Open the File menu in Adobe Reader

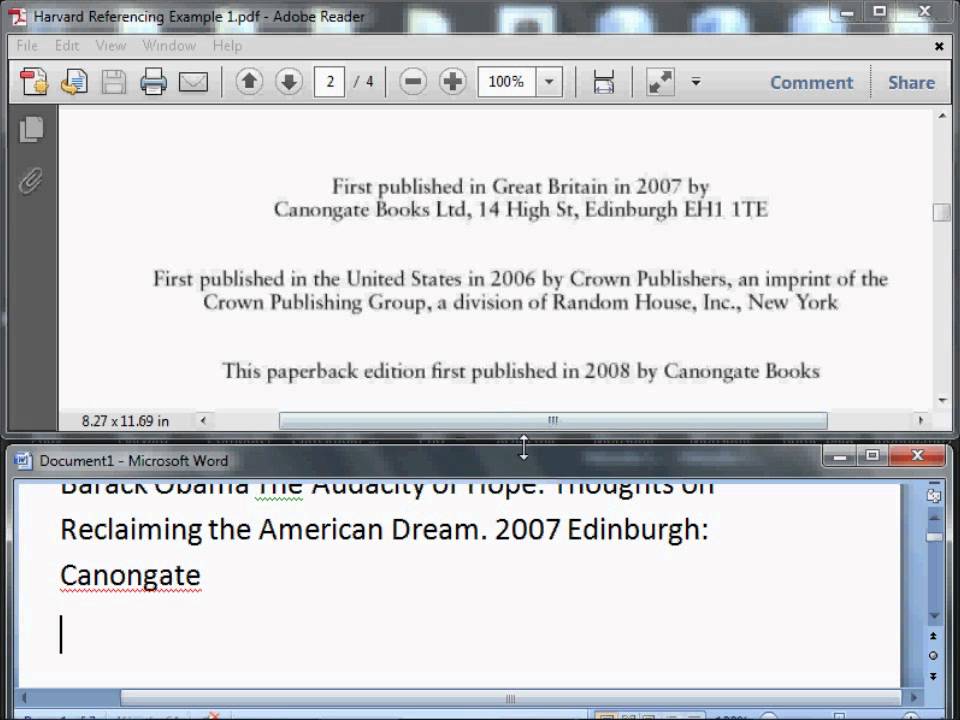(x=27, y=45)
